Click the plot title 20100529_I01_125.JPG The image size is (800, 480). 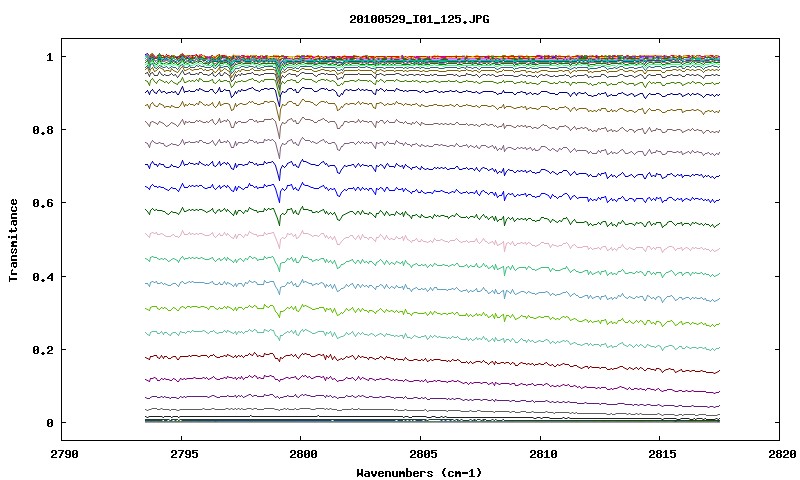coord(419,19)
